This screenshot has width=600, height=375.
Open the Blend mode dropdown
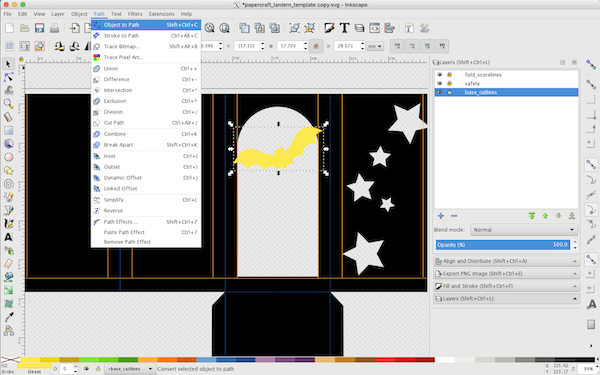coord(523,230)
